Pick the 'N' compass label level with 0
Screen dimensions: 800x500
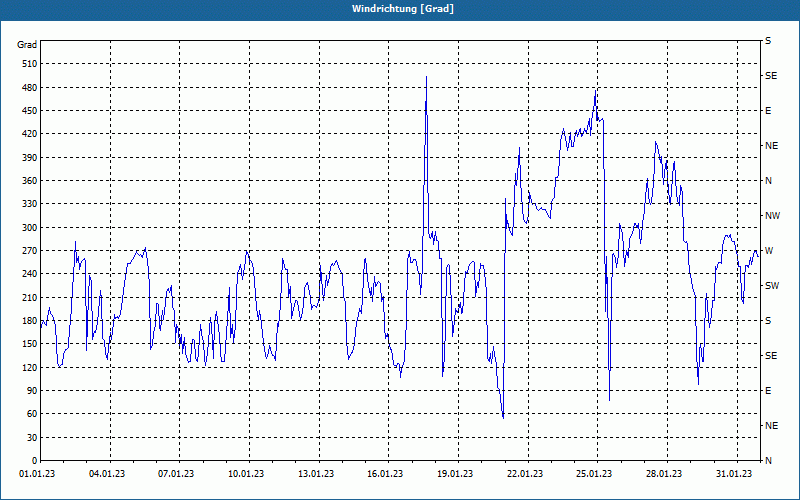(x=768, y=461)
